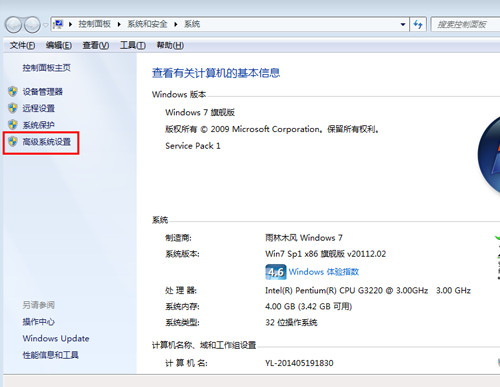The image size is (500, 387).
Task: Open 操作中心 link in sidebar
Action: (39, 322)
